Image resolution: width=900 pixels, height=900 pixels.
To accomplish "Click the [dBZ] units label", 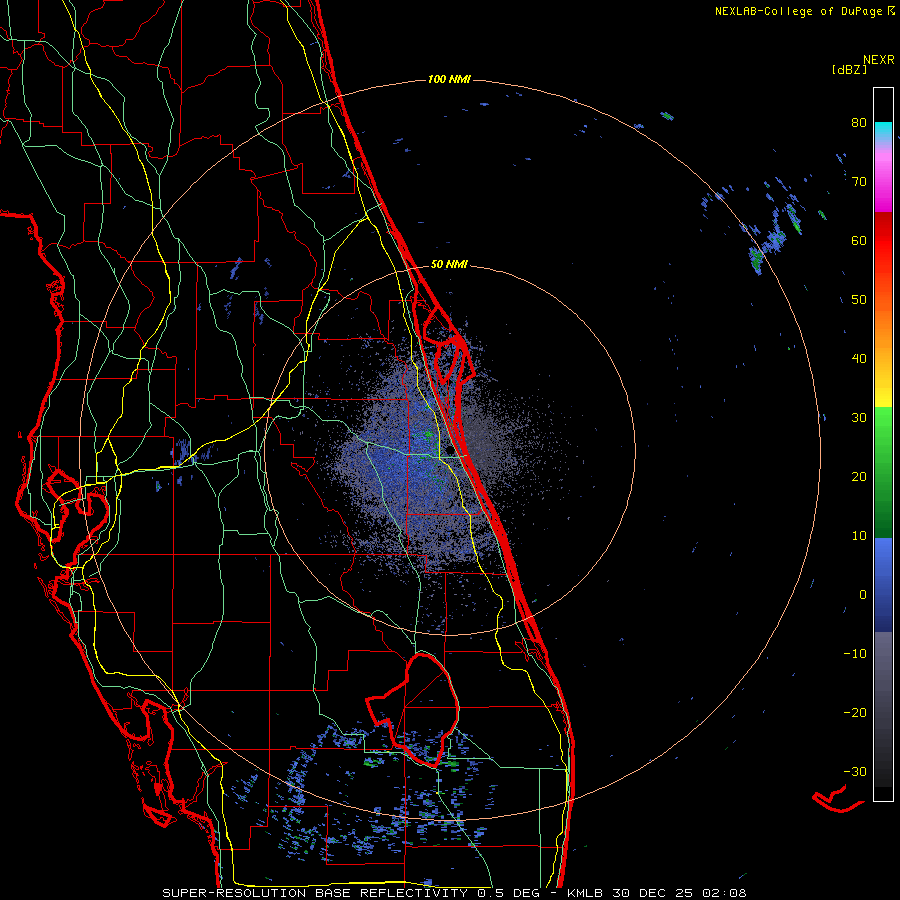I will (x=849, y=69).
